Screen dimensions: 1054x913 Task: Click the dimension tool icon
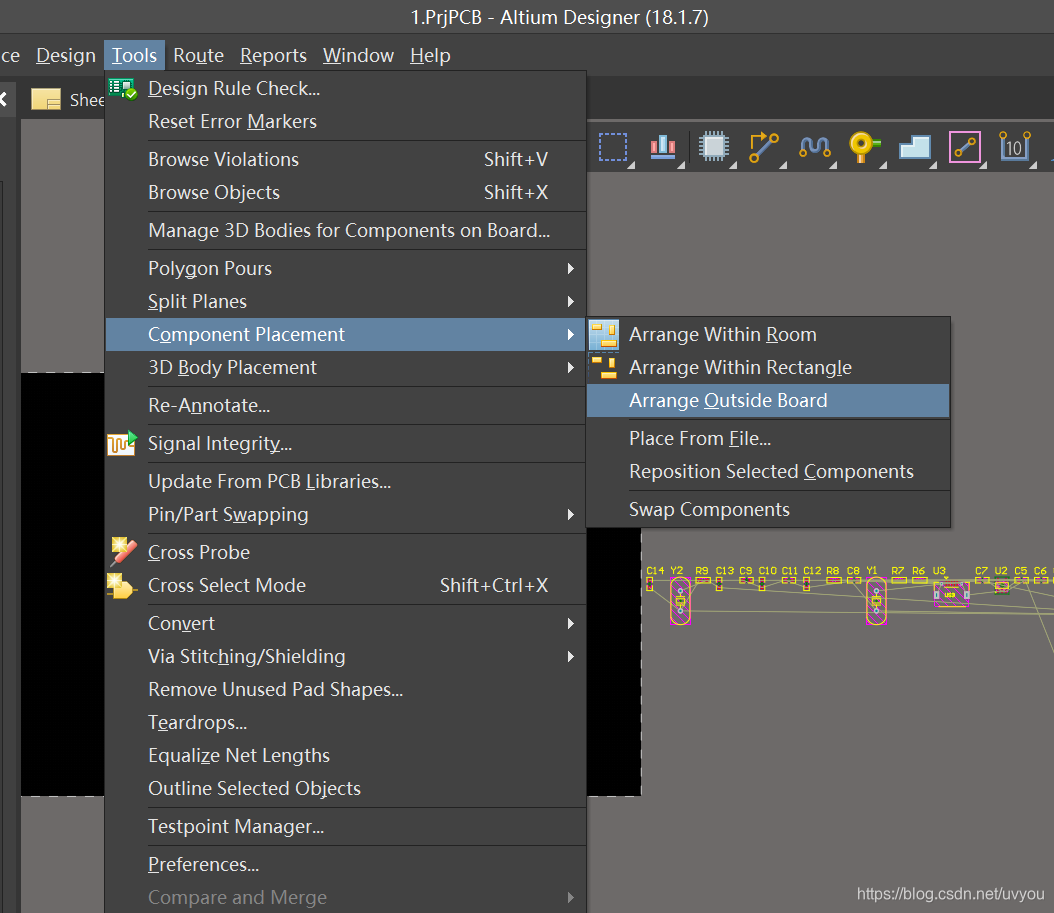(1014, 147)
